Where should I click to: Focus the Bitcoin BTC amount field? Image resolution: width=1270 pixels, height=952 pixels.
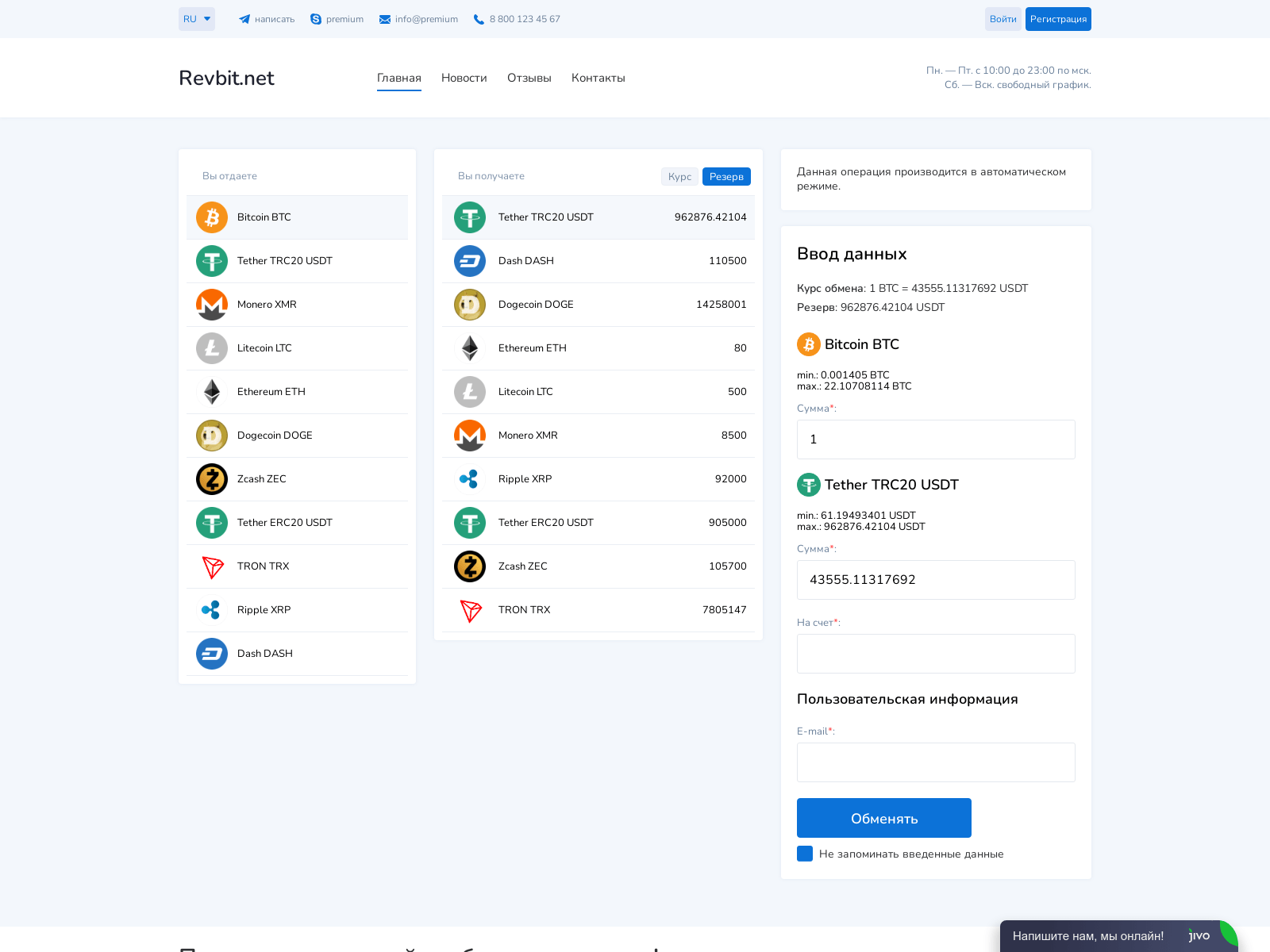(x=936, y=440)
